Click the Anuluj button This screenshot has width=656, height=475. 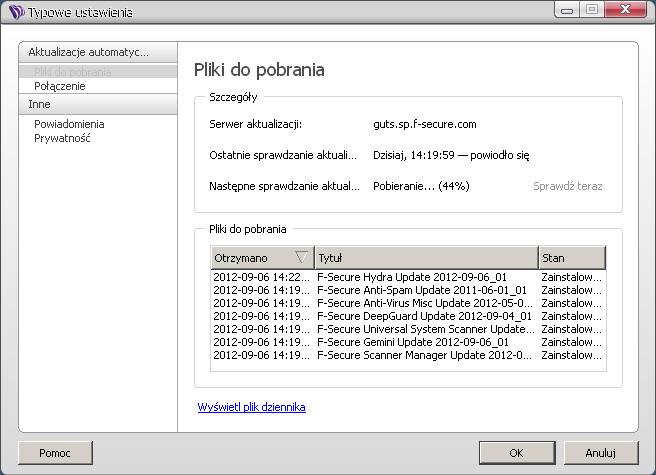(601, 453)
